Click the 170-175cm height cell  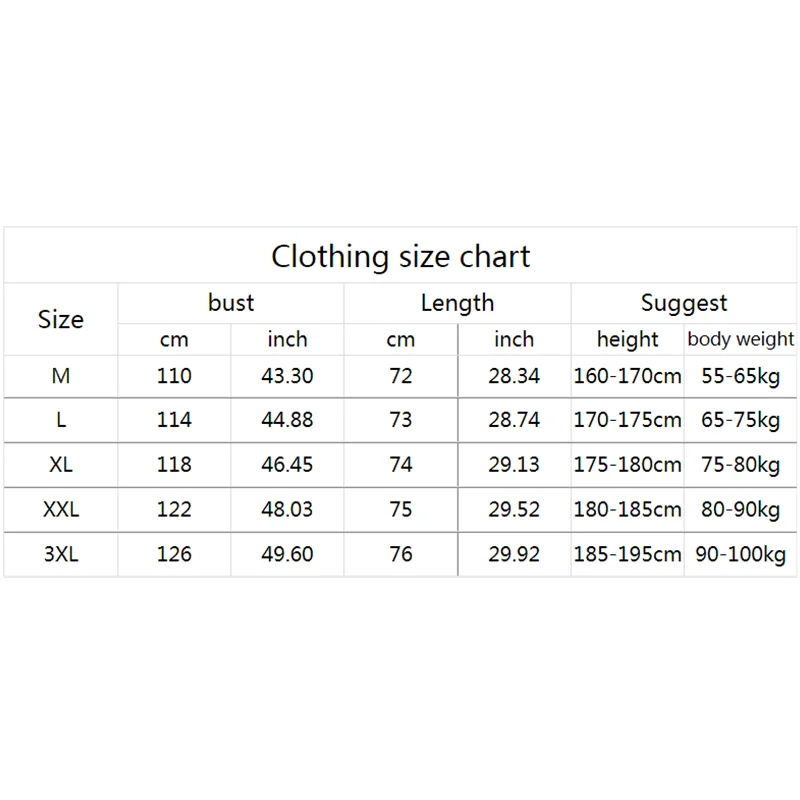coord(627,420)
